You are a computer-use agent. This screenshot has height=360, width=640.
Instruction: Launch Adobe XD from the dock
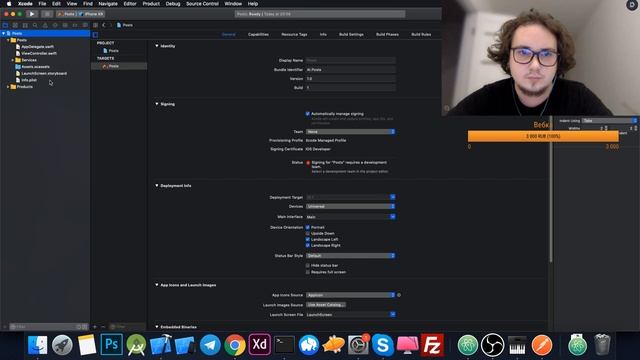pyautogui.click(x=260, y=345)
